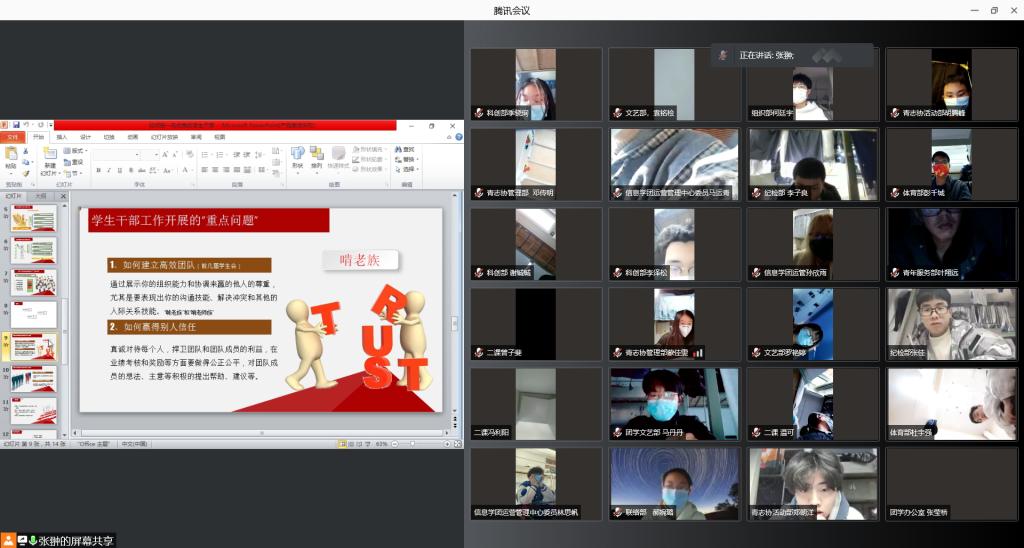Click the New Slide icon
This screenshot has height=548, width=1024.
point(50,155)
